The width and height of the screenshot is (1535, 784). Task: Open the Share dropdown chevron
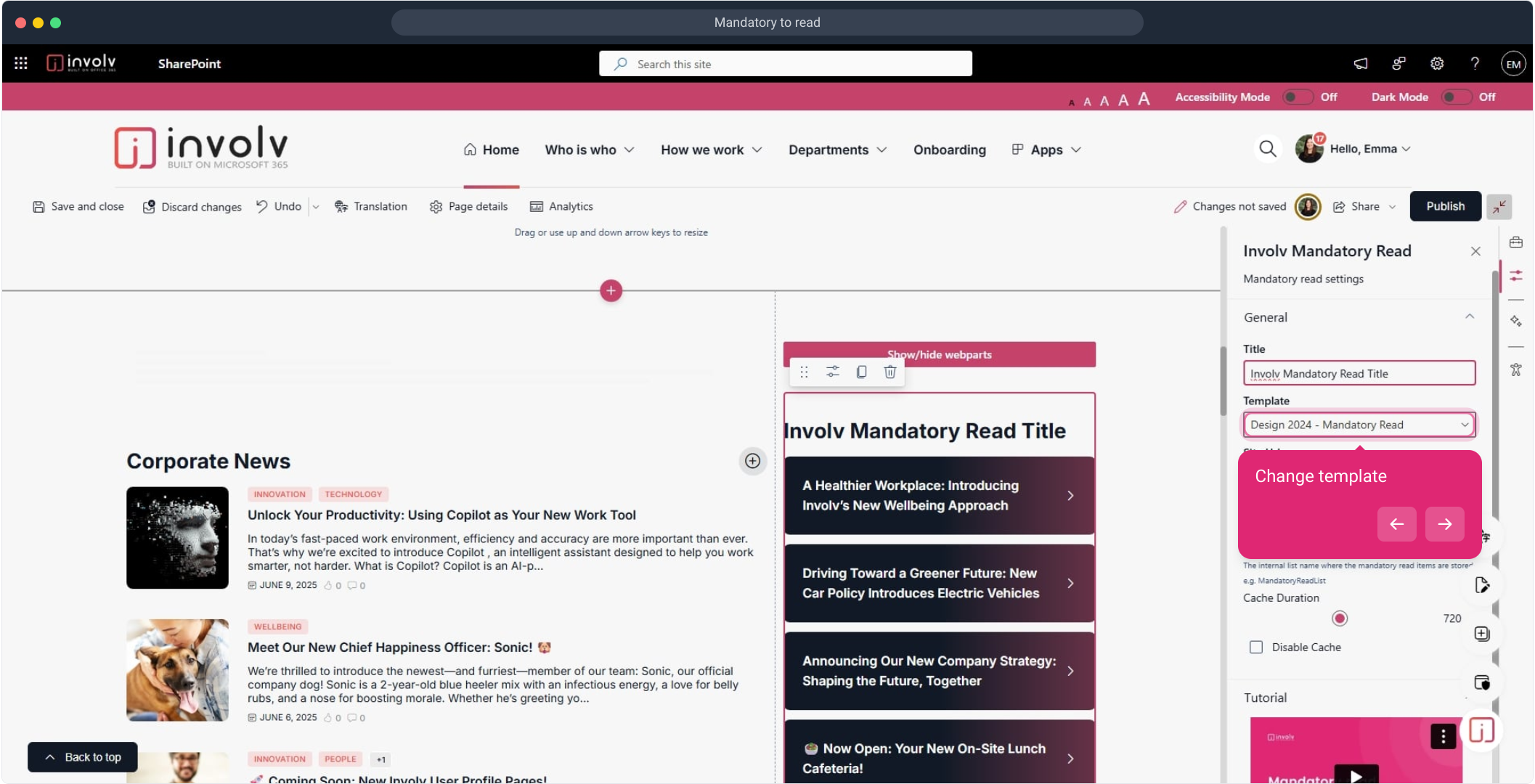click(x=1392, y=207)
